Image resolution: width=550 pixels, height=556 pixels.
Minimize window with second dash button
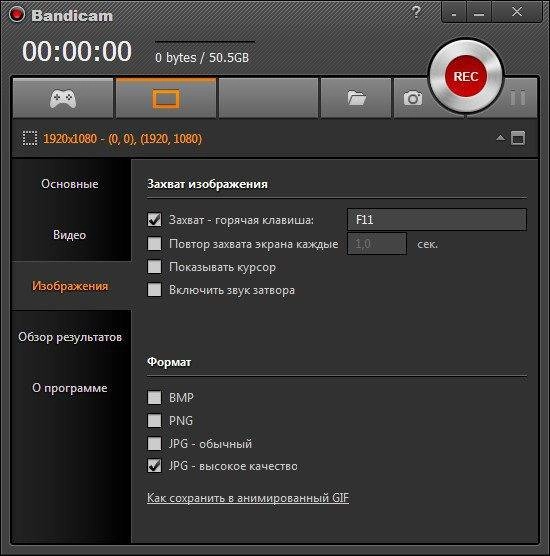click(x=479, y=12)
